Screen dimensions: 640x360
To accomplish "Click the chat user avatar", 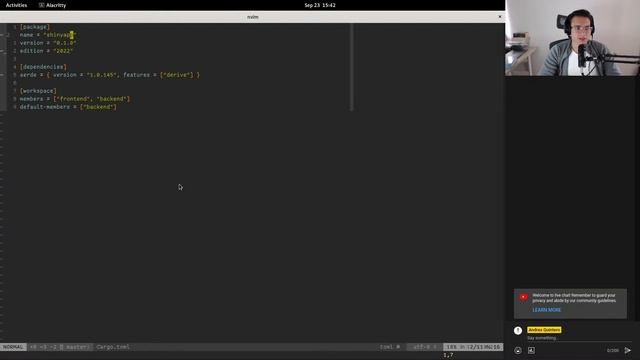I will 518,331.
